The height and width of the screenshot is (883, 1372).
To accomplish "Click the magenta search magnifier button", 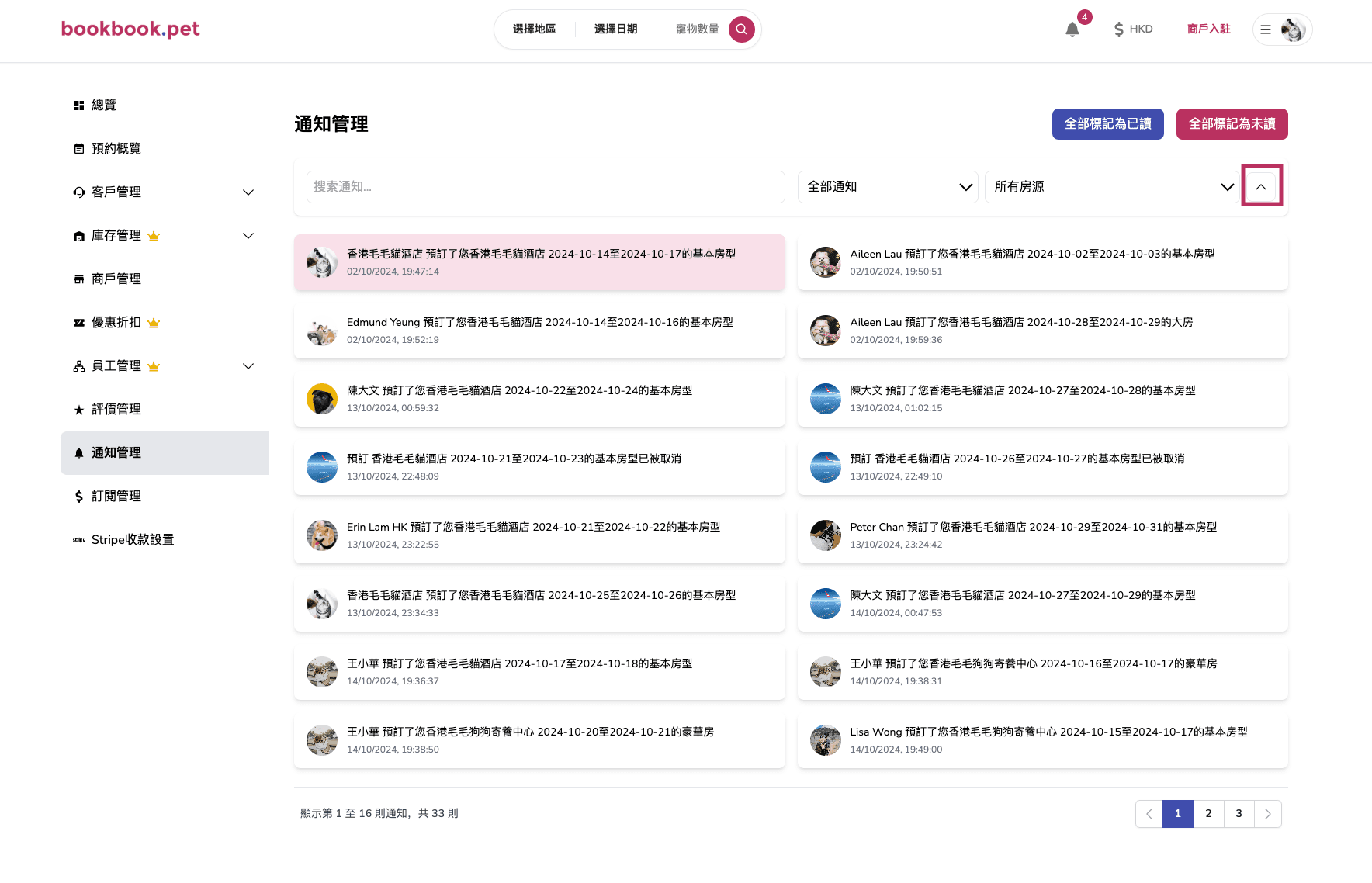I will [741, 29].
